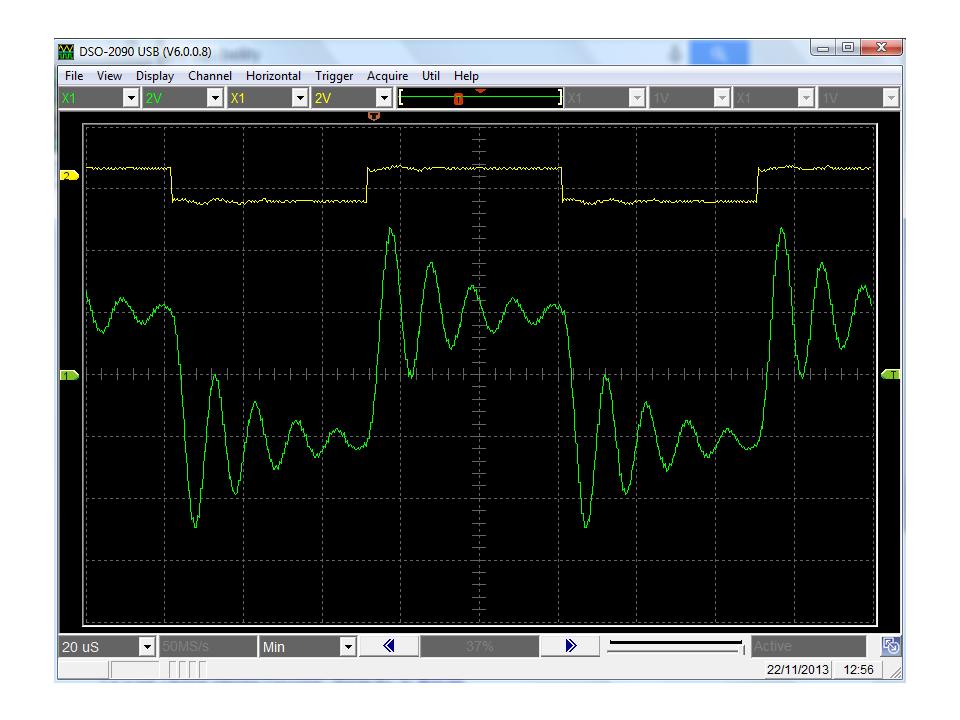
Task: Click the DSO-2090 application icon in title bar
Action: [66, 51]
